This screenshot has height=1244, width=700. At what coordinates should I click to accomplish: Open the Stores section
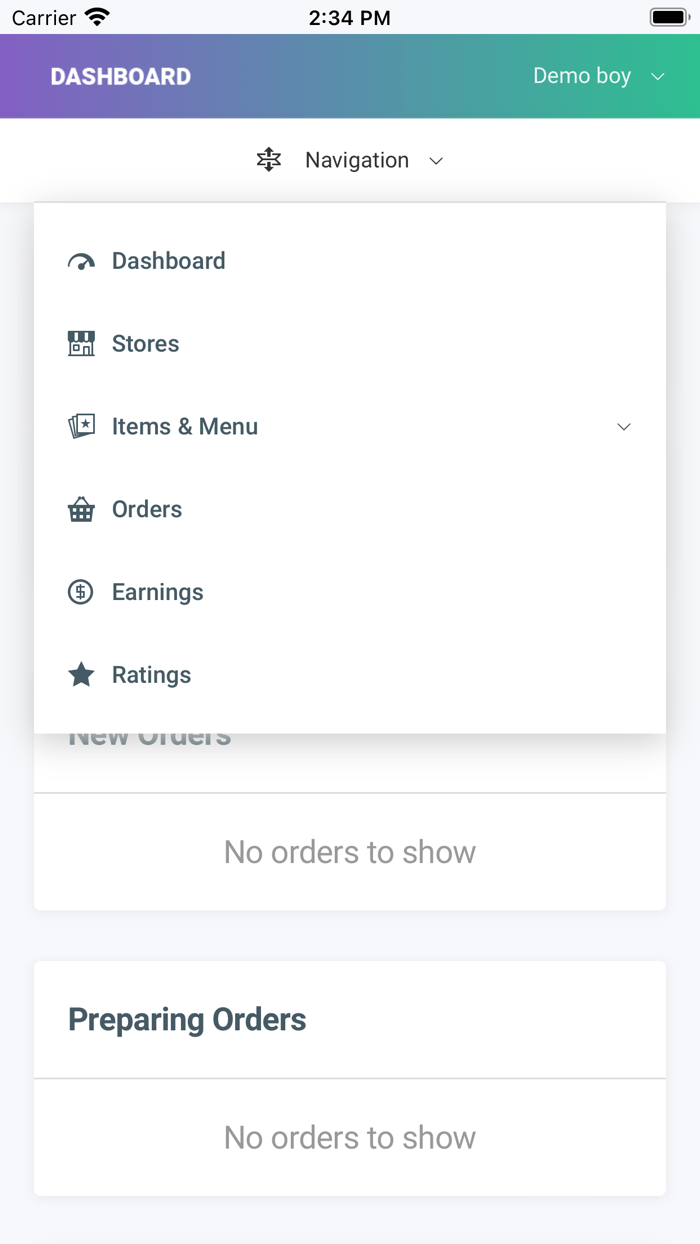tap(145, 343)
